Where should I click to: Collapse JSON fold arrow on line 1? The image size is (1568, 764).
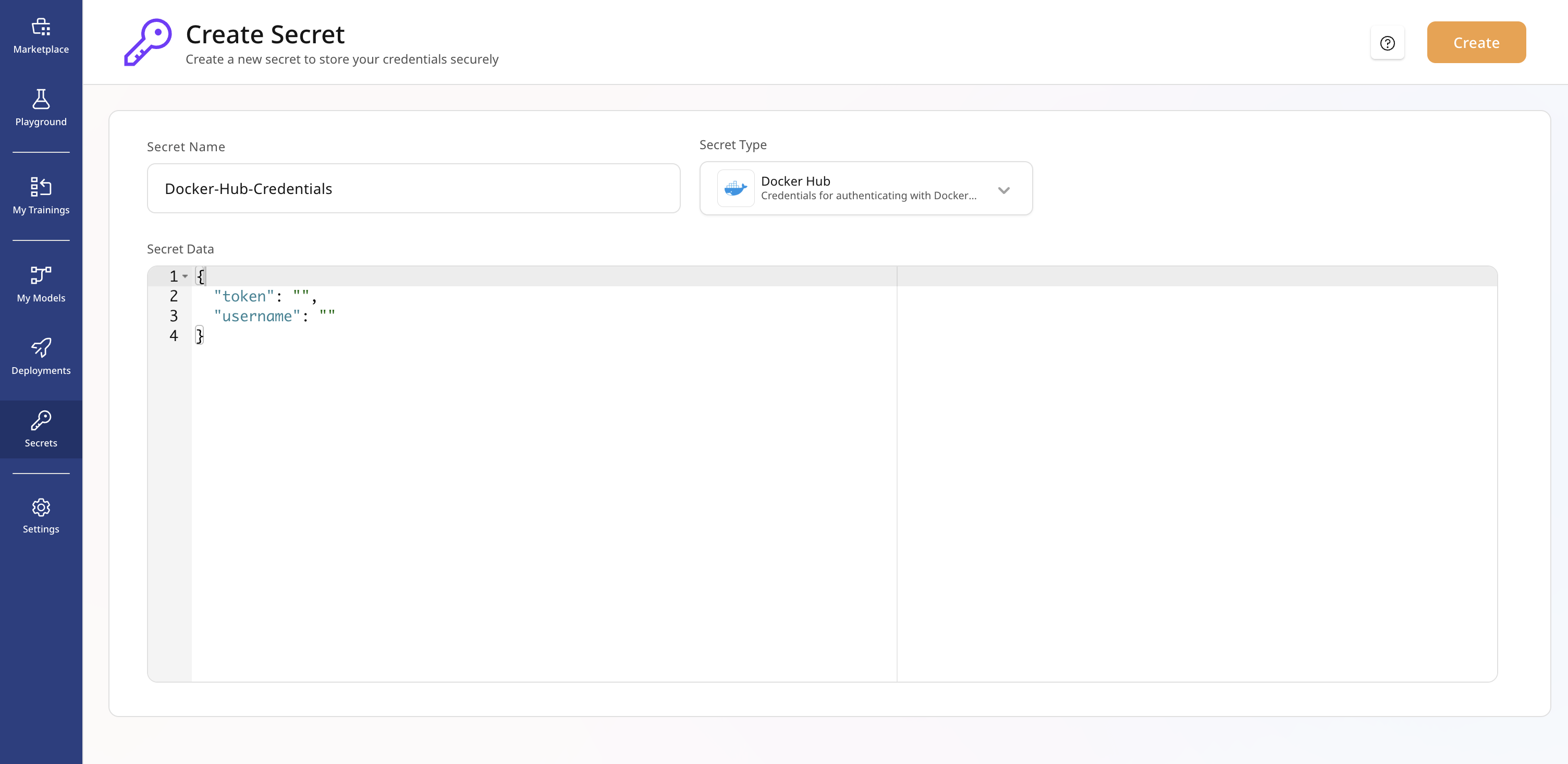pos(185,276)
